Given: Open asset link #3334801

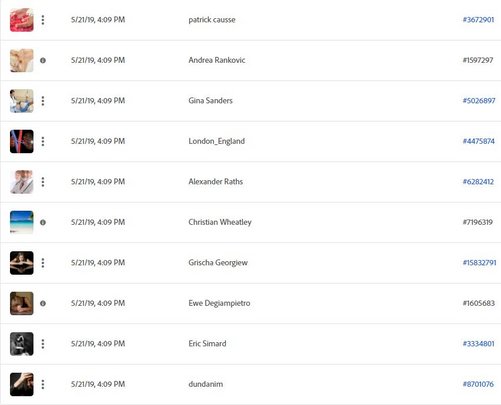Looking at the screenshot, I should click(x=479, y=344).
